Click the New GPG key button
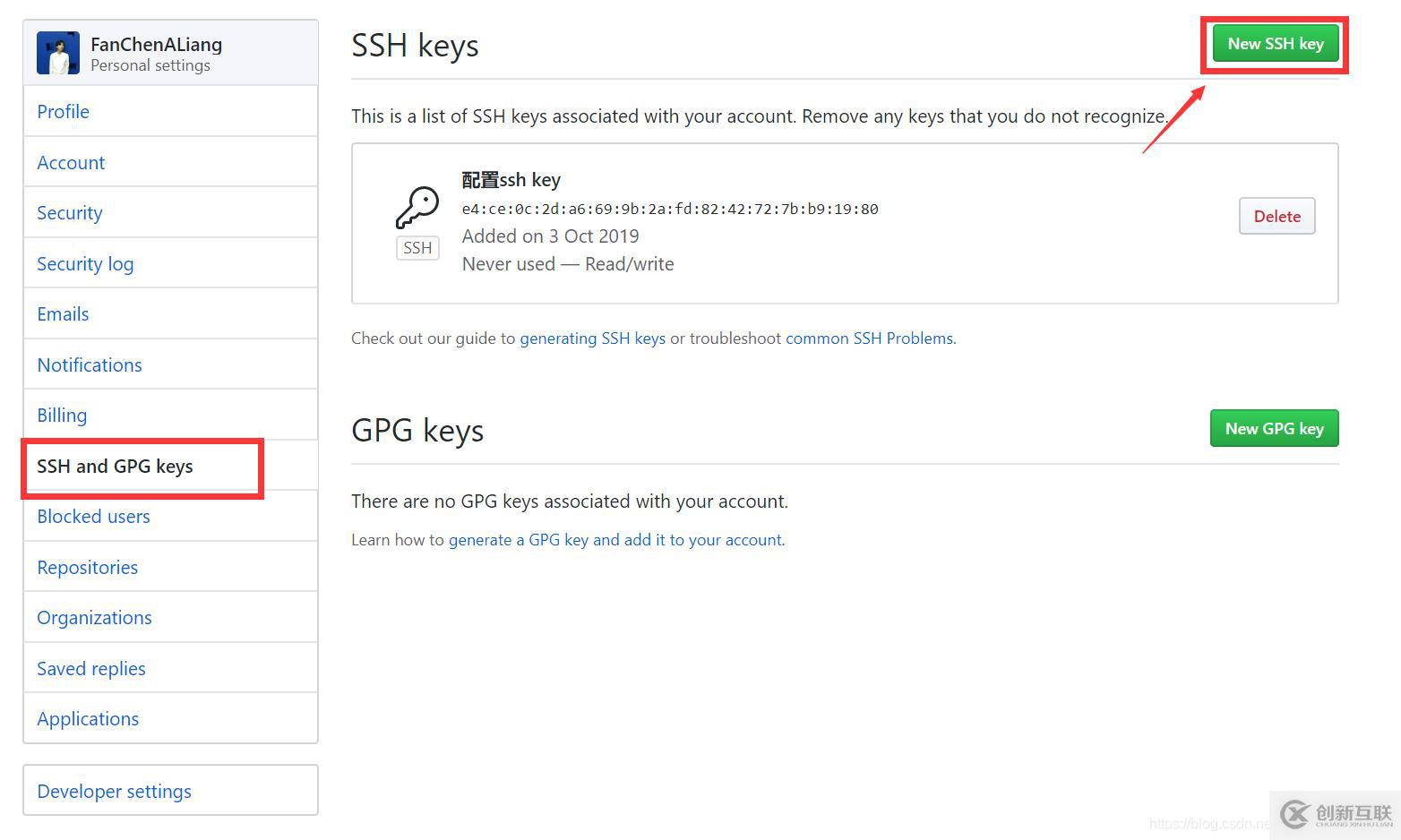The image size is (1401, 840). tap(1274, 428)
